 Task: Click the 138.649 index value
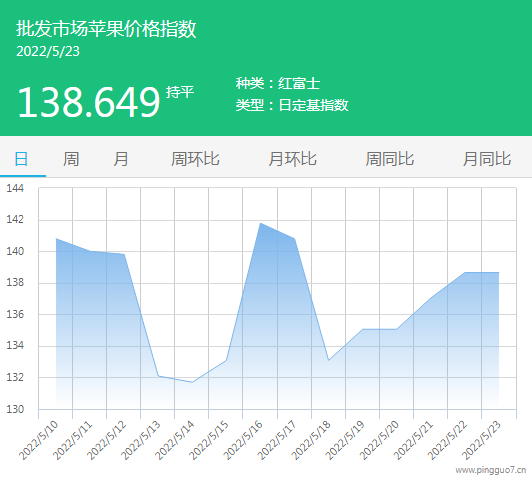click(89, 102)
